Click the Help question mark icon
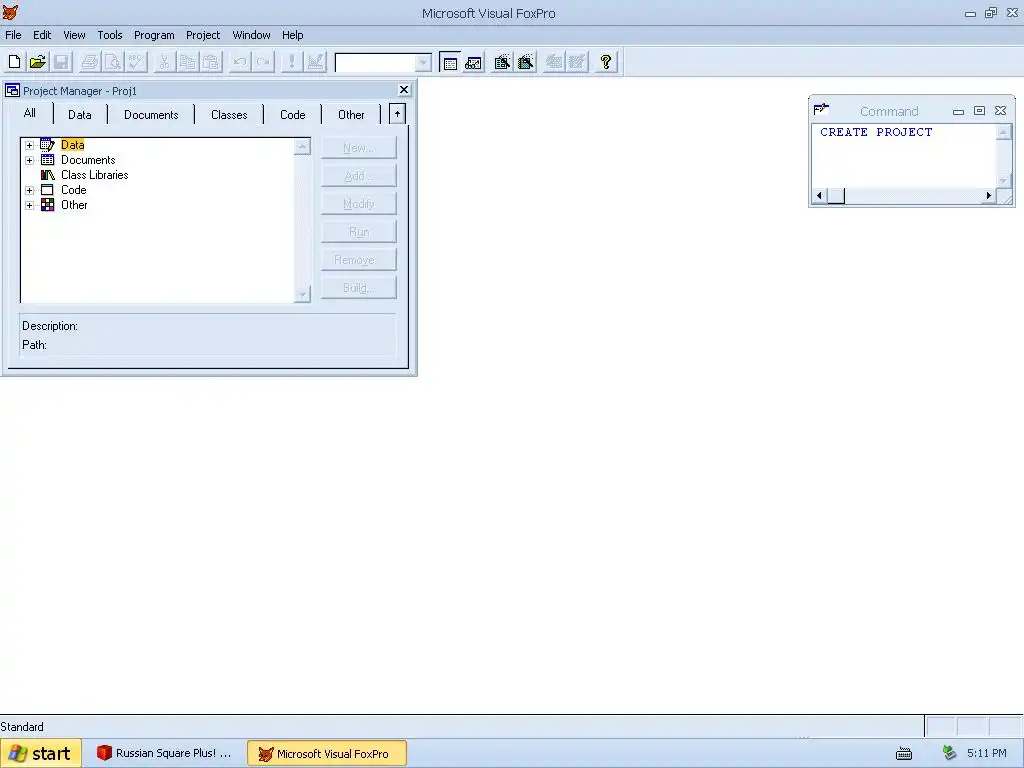Viewport: 1024px width, 768px height. 605,62
